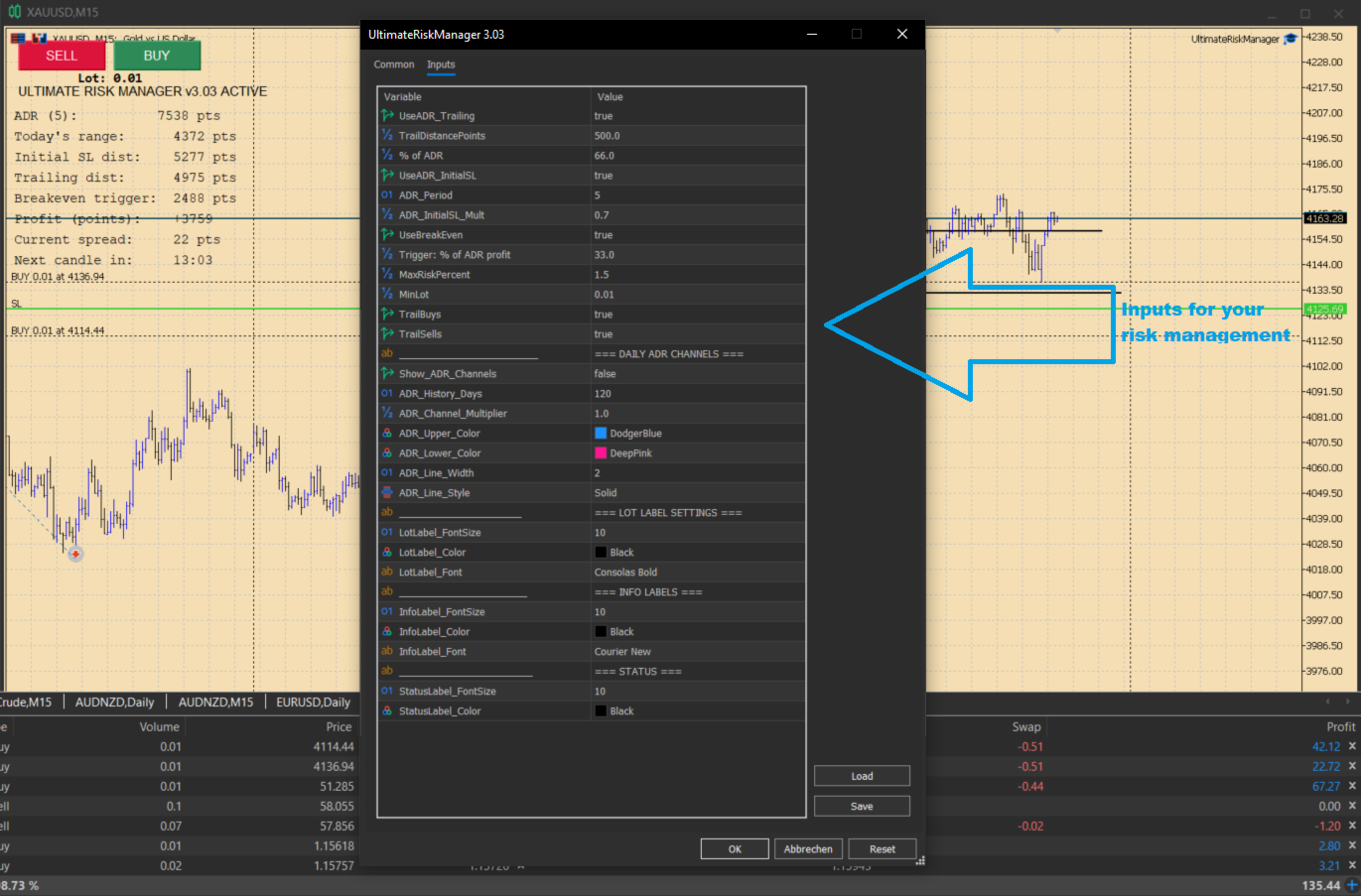Viewport: 1361px width, 896px height.
Task: Click the integer icon beside InfoLabel_FontSize
Action: (387, 612)
